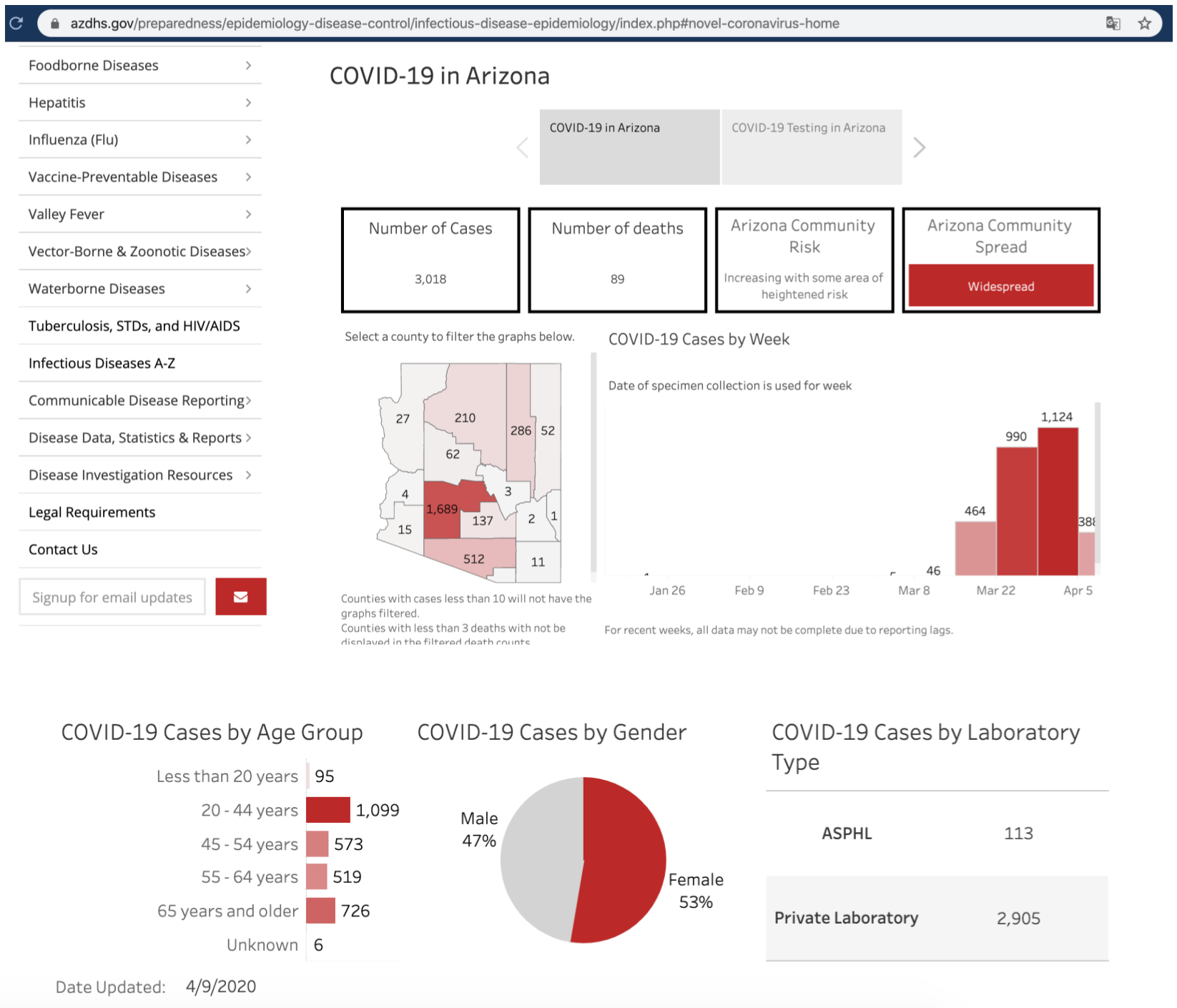Click the Female slice of gender pie
This screenshot has width=1177, height=1008.
tap(626, 861)
